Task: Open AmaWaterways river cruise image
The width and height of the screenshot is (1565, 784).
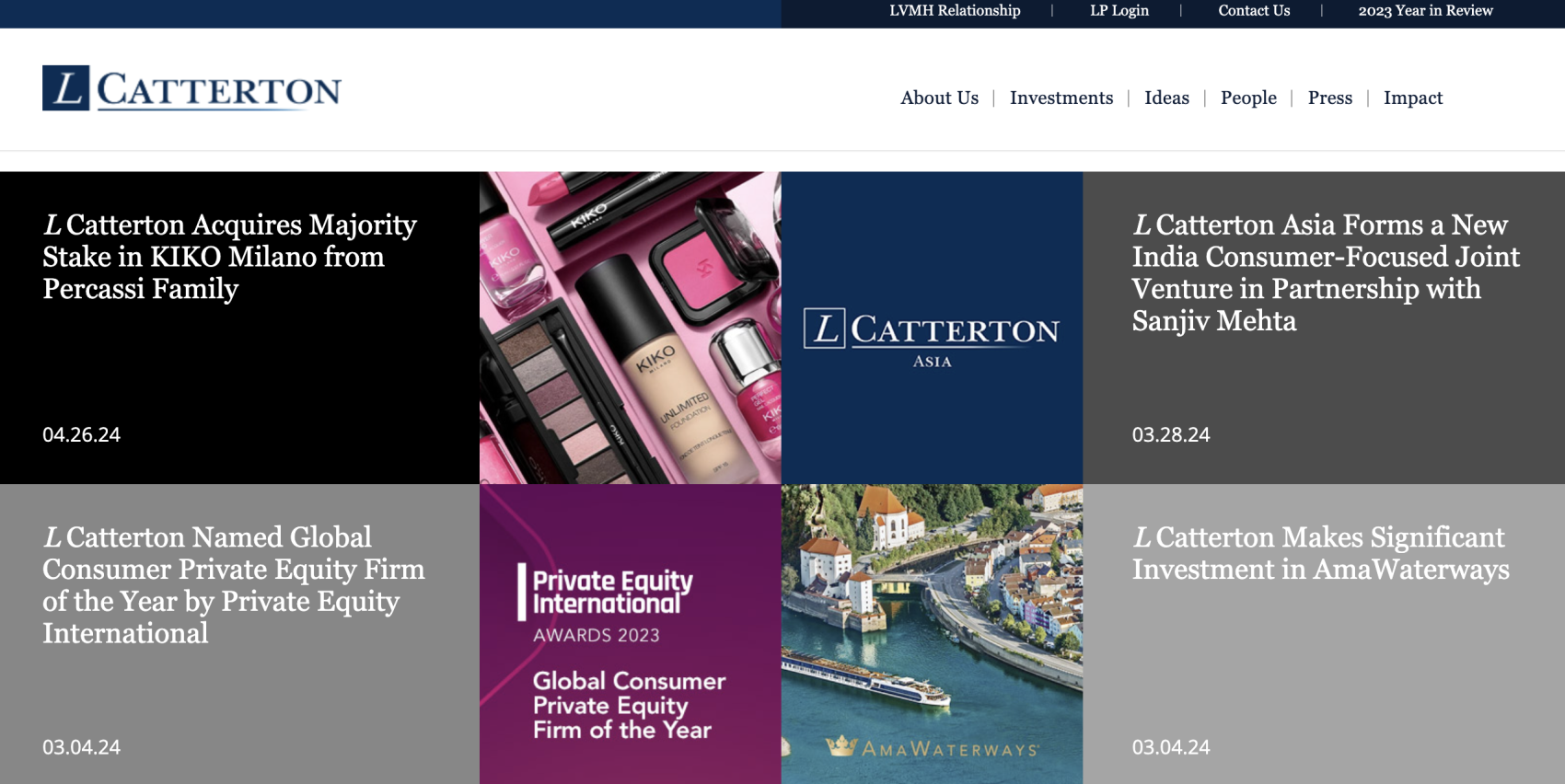Action: click(x=932, y=634)
